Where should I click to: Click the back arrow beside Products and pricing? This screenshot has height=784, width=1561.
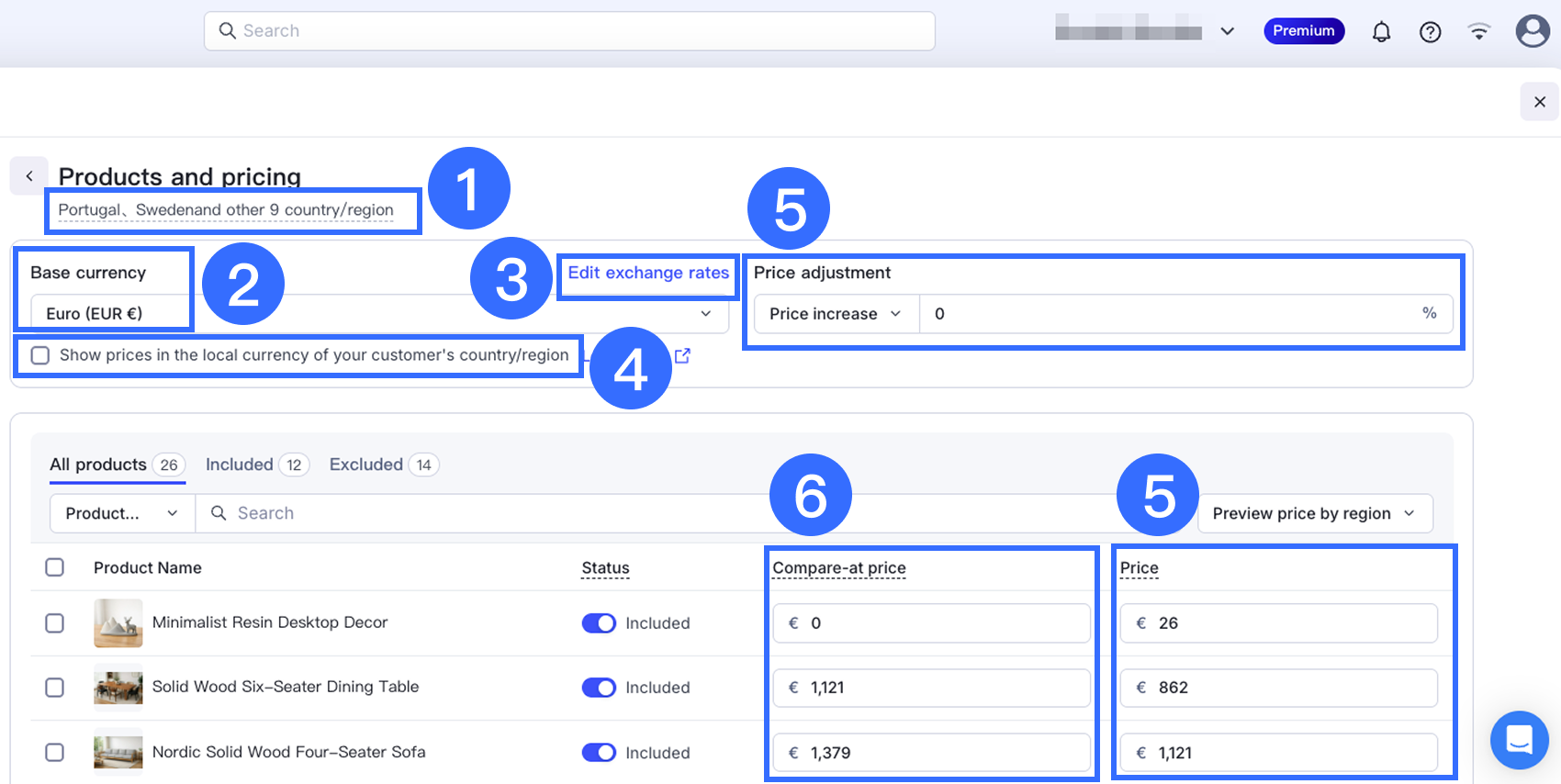pos(29,176)
